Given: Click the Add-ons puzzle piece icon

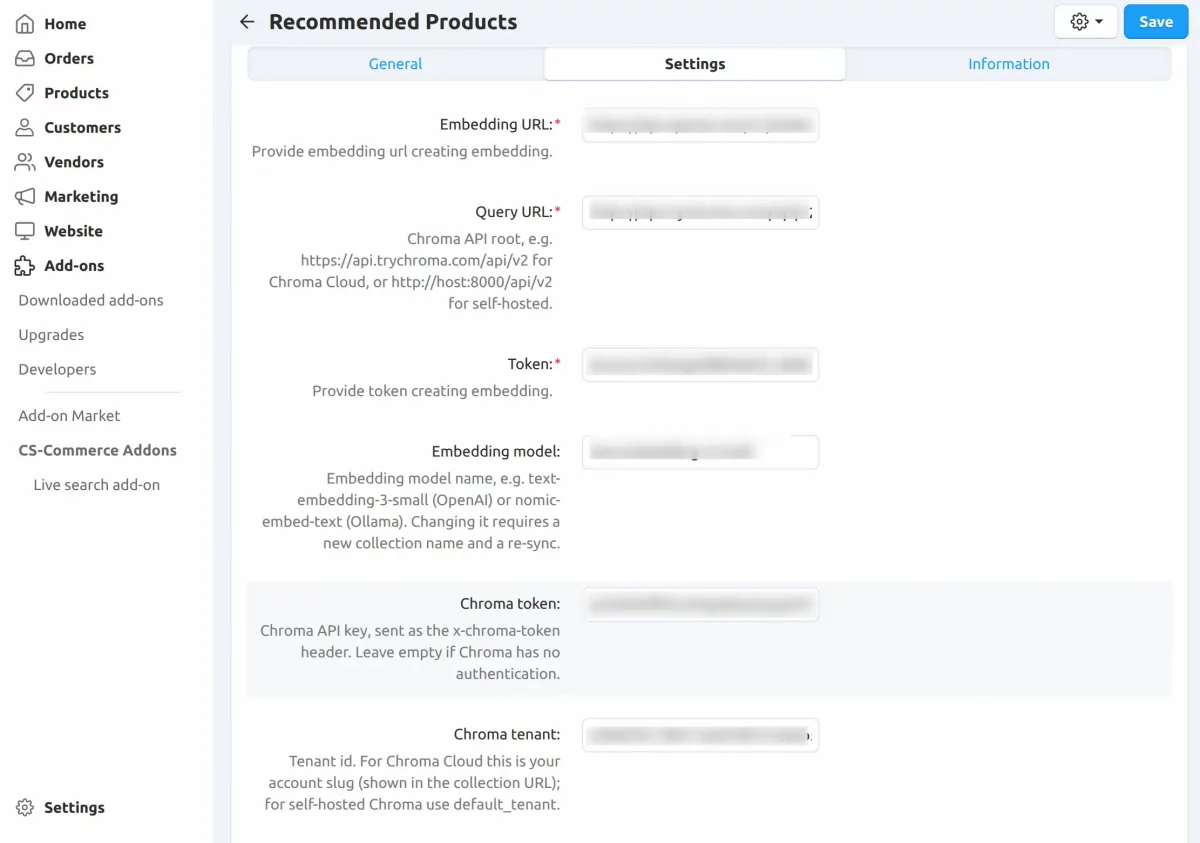Looking at the screenshot, I should (25, 265).
